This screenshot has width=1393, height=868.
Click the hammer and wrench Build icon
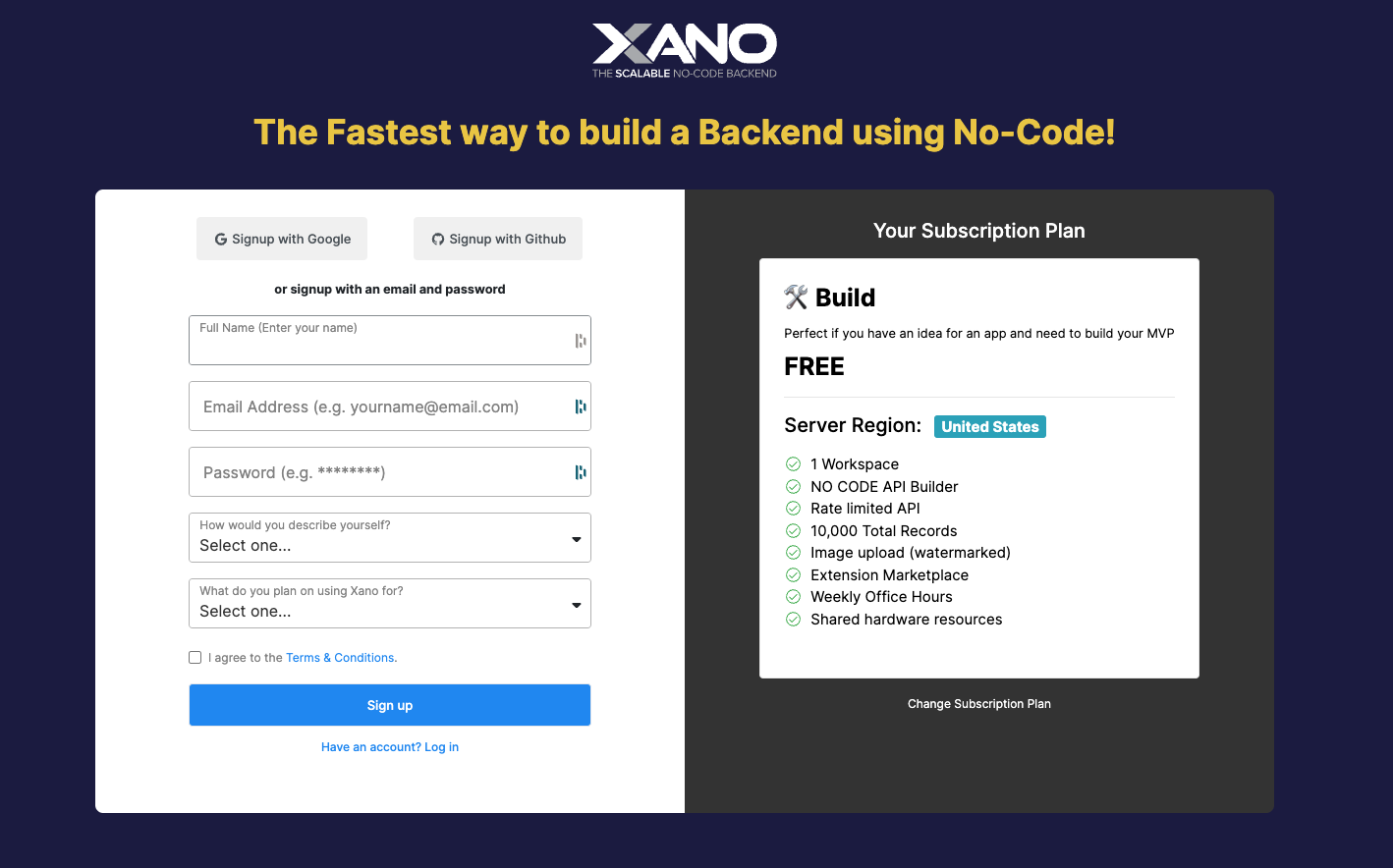click(x=796, y=297)
